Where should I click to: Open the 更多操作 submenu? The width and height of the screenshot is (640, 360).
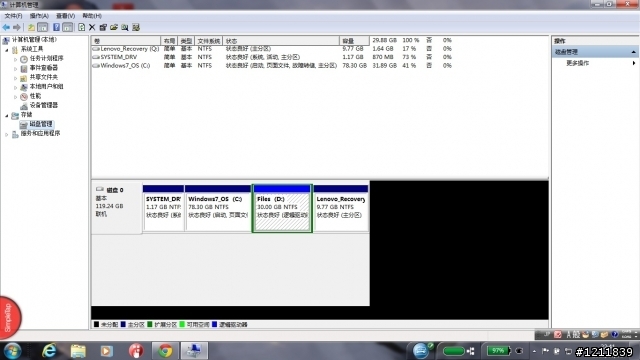pyautogui.click(x=577, y=63)
